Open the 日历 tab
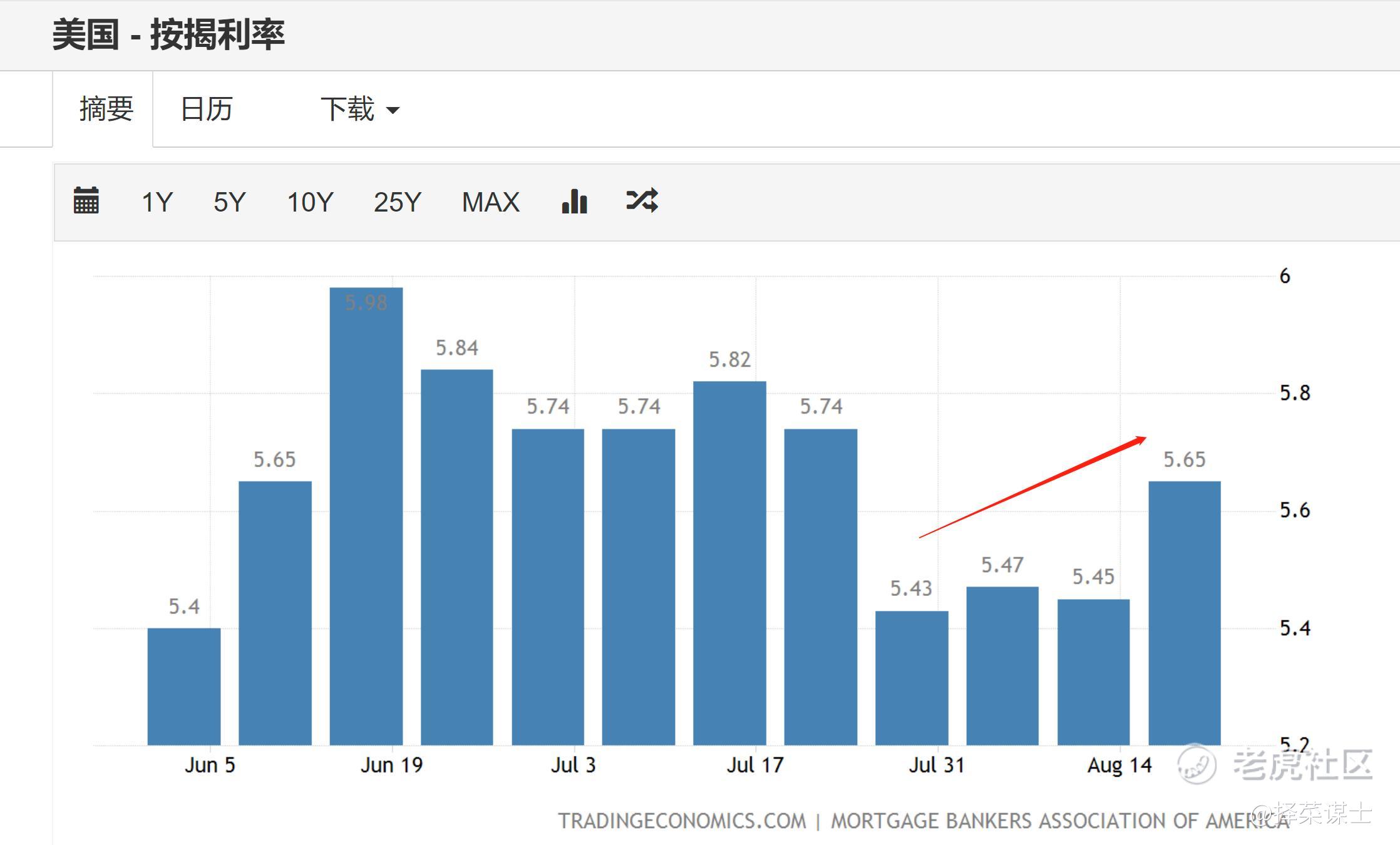Viewport: 1400px width, 845px height. pyautogui.click(x=207, y=109)
